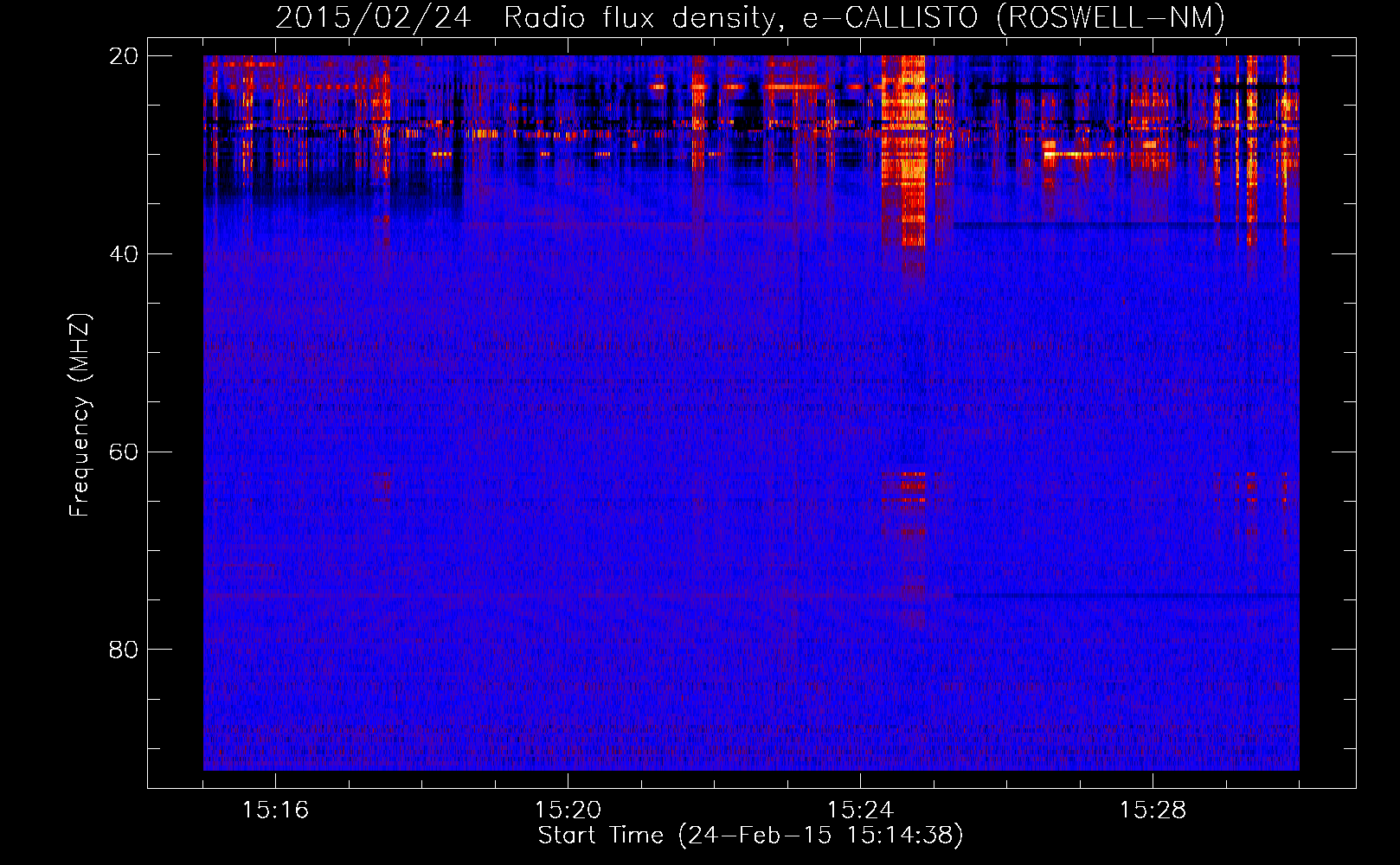Click the "80" frequency tick label

click(x=124, y=650)
